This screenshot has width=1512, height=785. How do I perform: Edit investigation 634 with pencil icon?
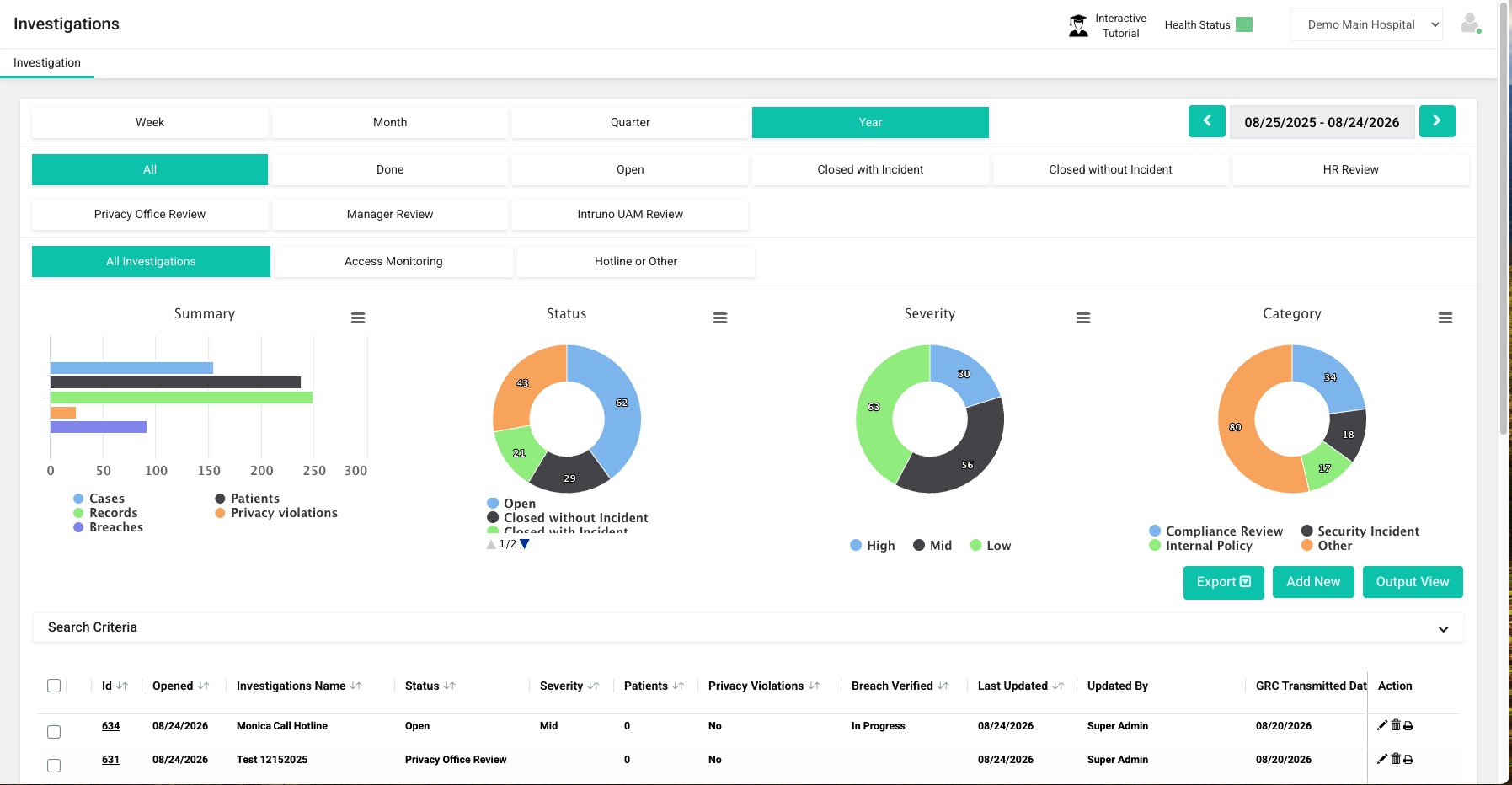(x=1381, y=725)
